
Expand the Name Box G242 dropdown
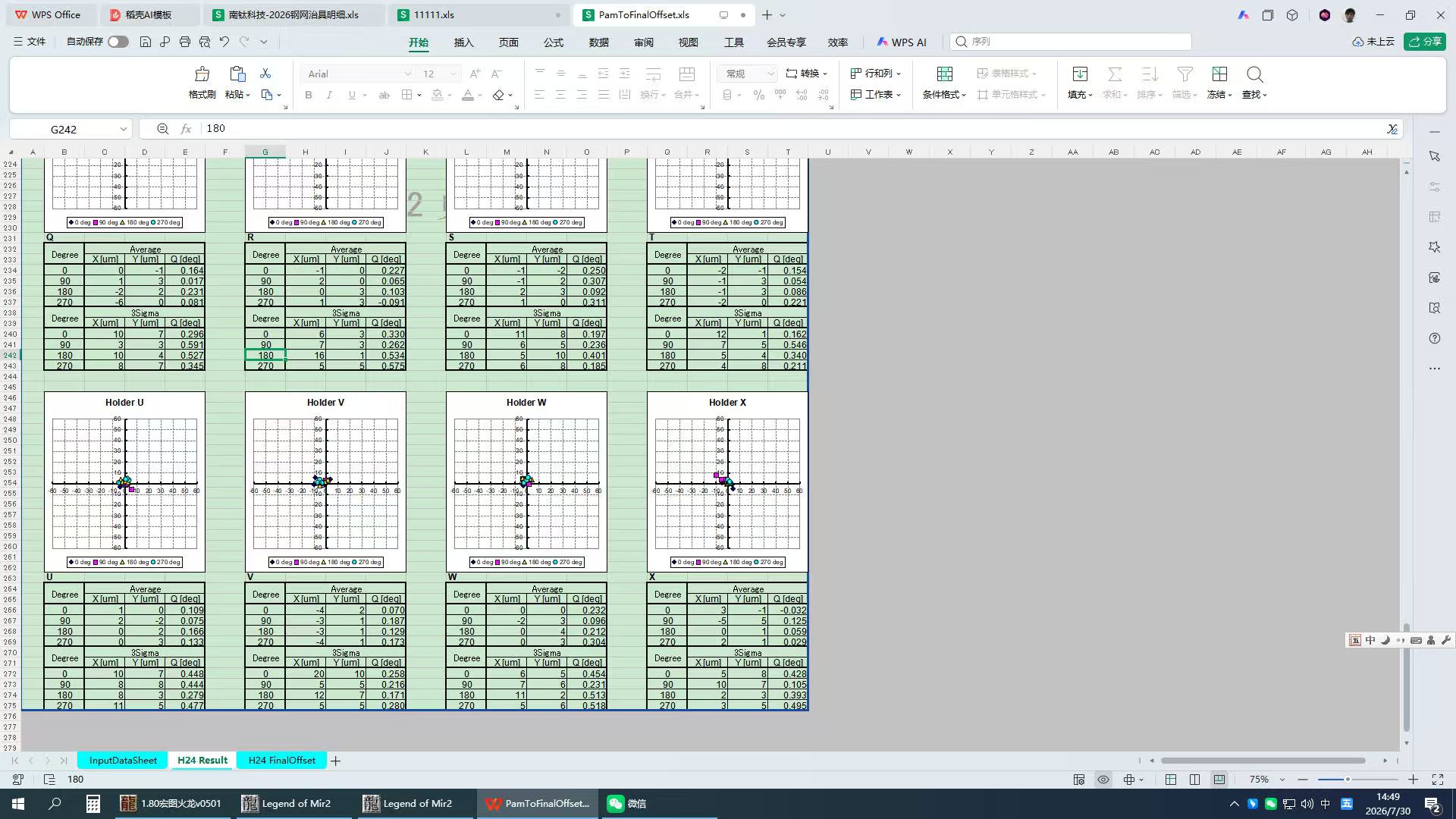pos(123,129)
